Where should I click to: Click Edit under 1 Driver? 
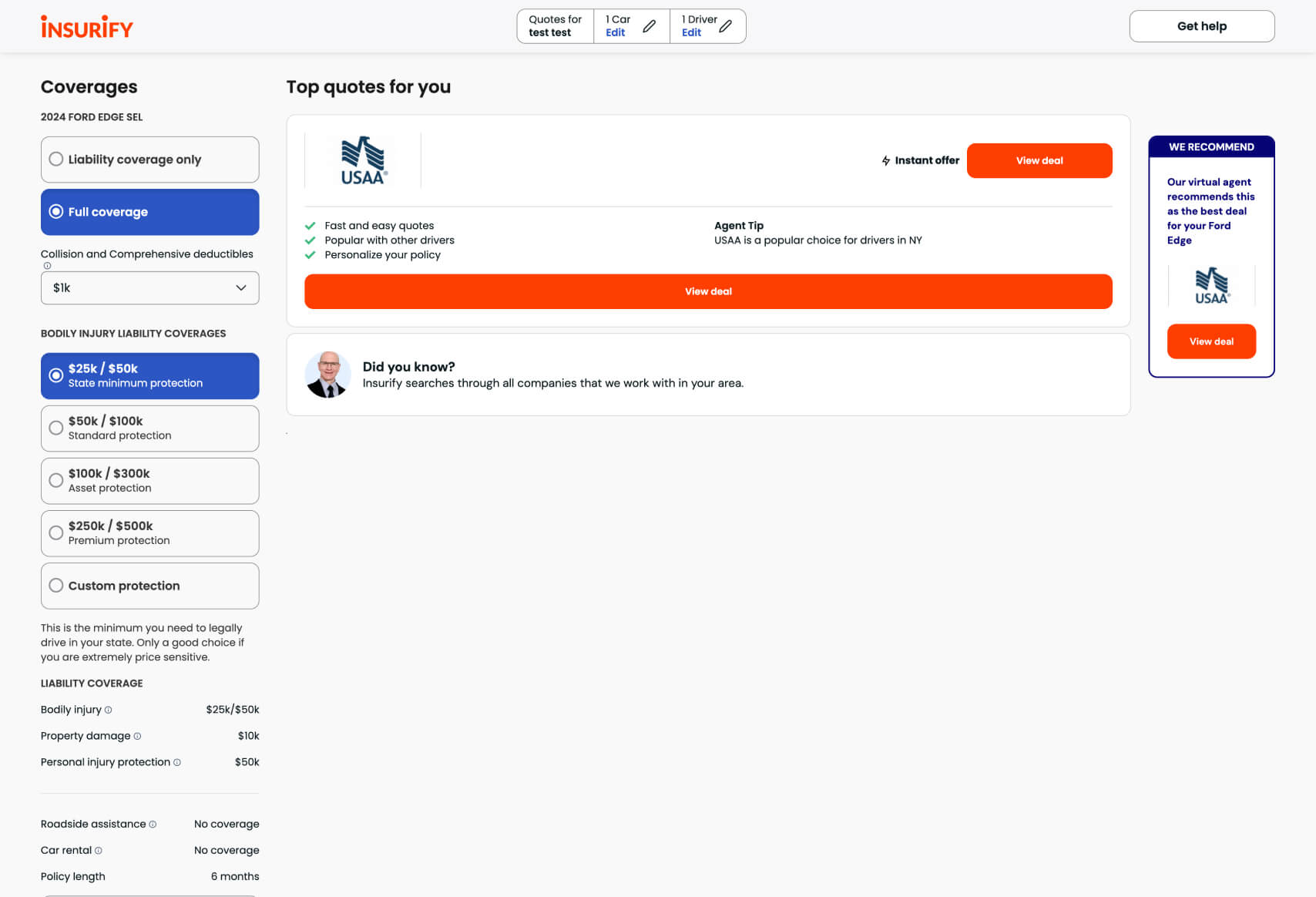(x=691, y=32)
